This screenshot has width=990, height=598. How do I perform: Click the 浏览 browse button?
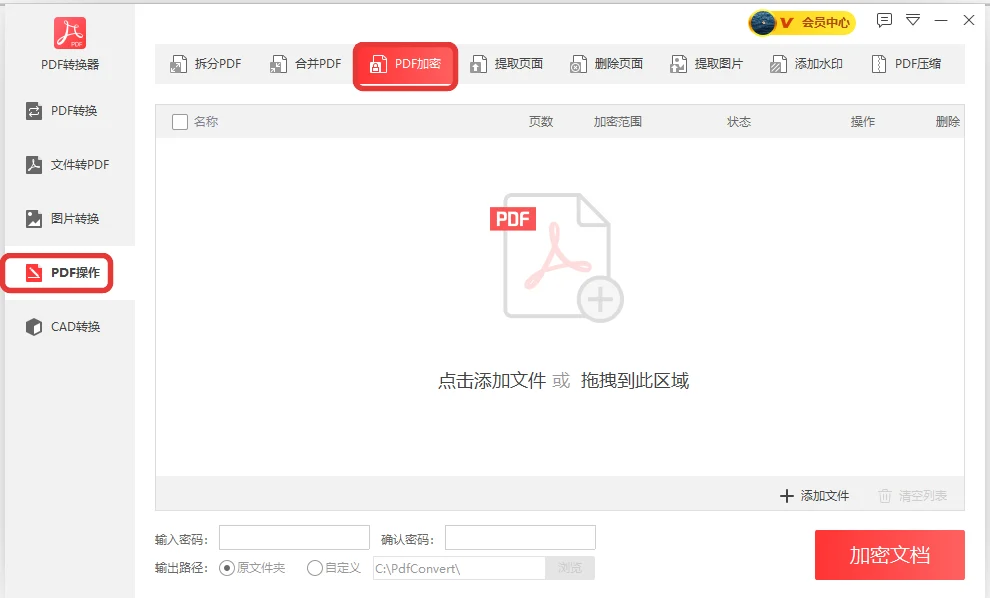point(570,568)
